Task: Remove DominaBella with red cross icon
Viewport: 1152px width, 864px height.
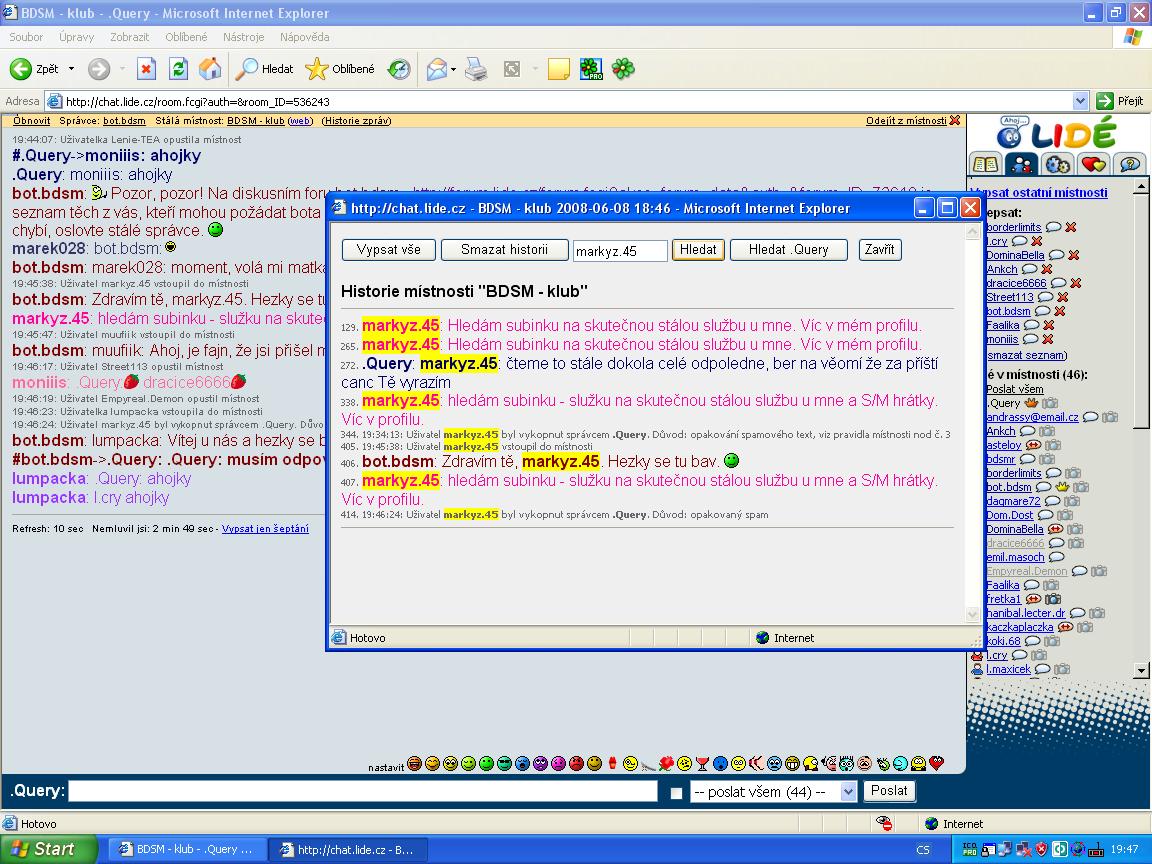Action: 1073,255
